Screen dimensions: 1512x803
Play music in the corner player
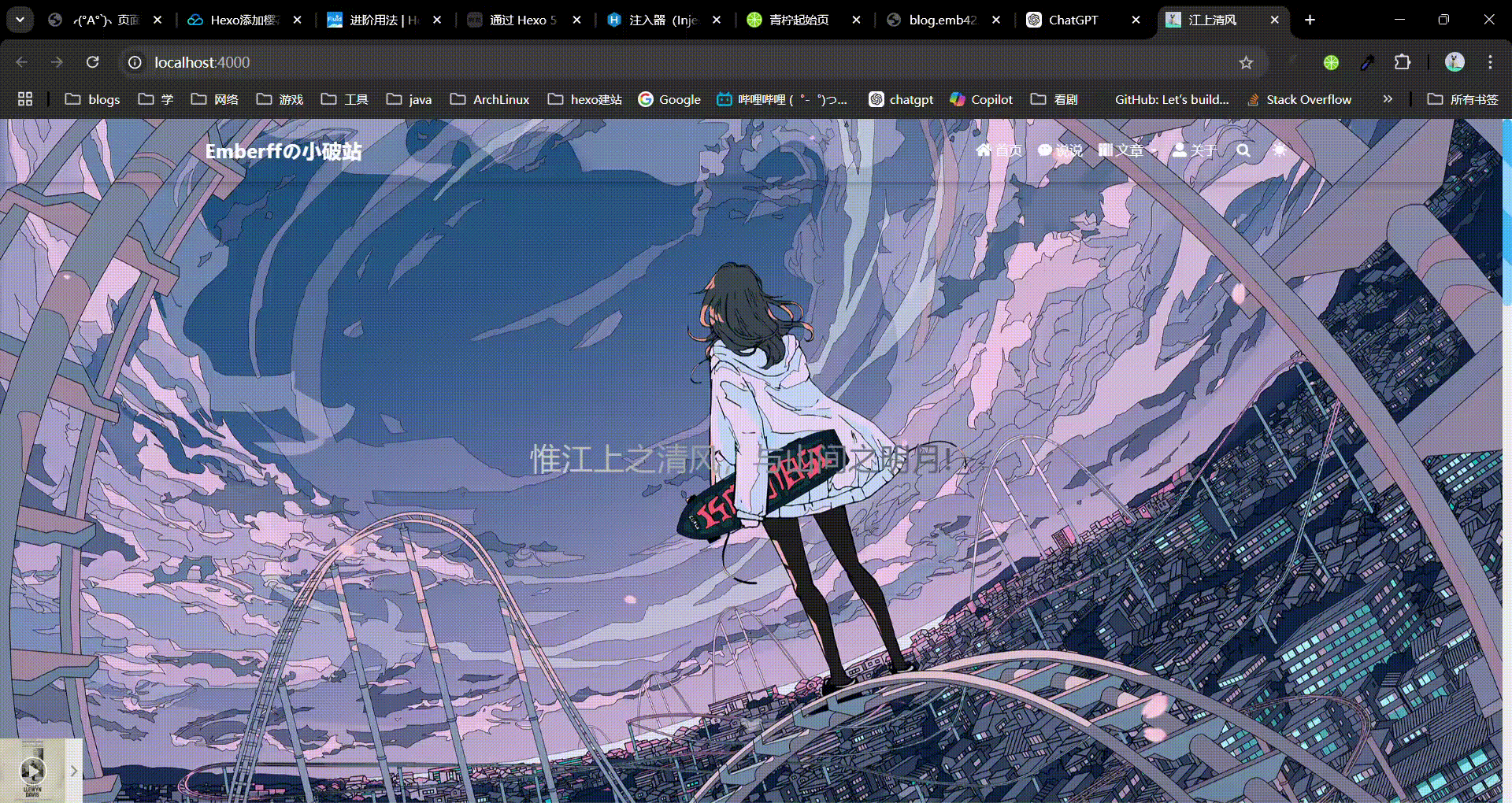(x=32, y=771)
